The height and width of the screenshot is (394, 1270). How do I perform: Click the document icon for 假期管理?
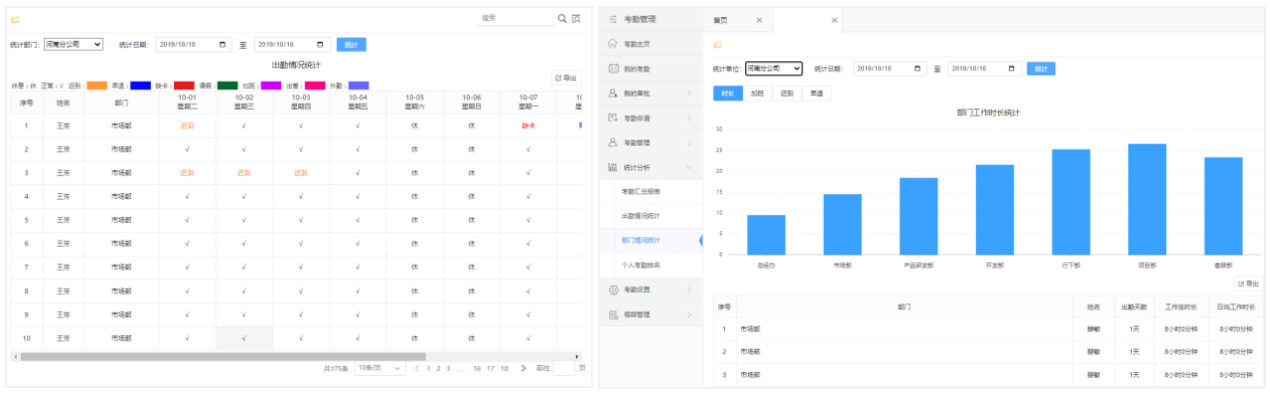613,314
